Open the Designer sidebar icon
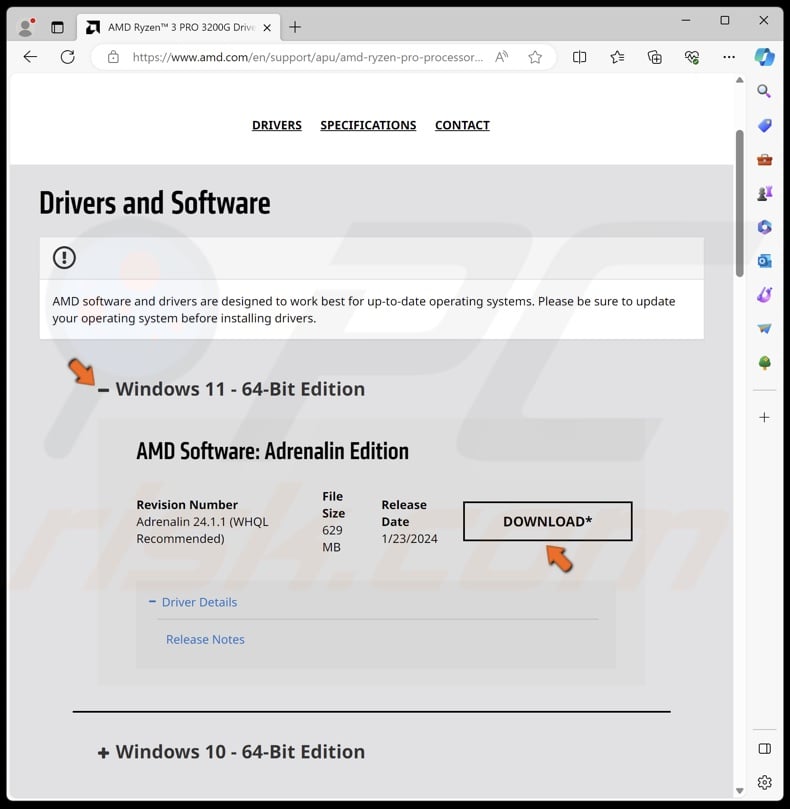Screen dimensions: 790x809 coord(765,295)
